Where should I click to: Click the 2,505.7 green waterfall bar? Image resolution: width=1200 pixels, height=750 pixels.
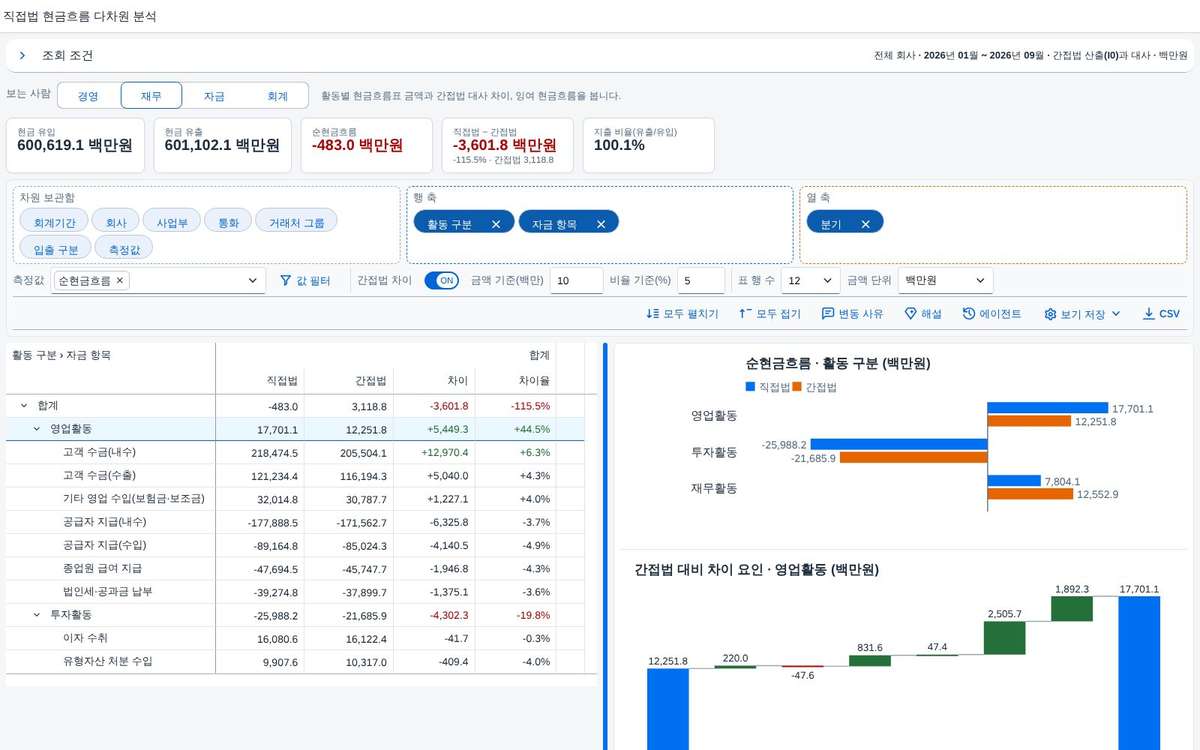tap(1004, 638)
